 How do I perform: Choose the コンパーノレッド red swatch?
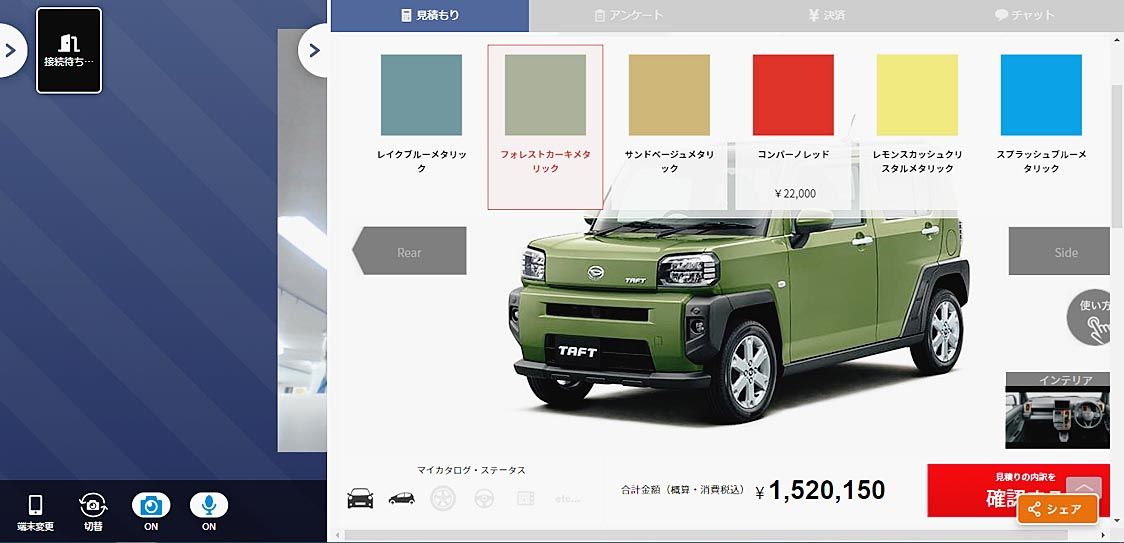pyautogui.click(x=793, y=95)
